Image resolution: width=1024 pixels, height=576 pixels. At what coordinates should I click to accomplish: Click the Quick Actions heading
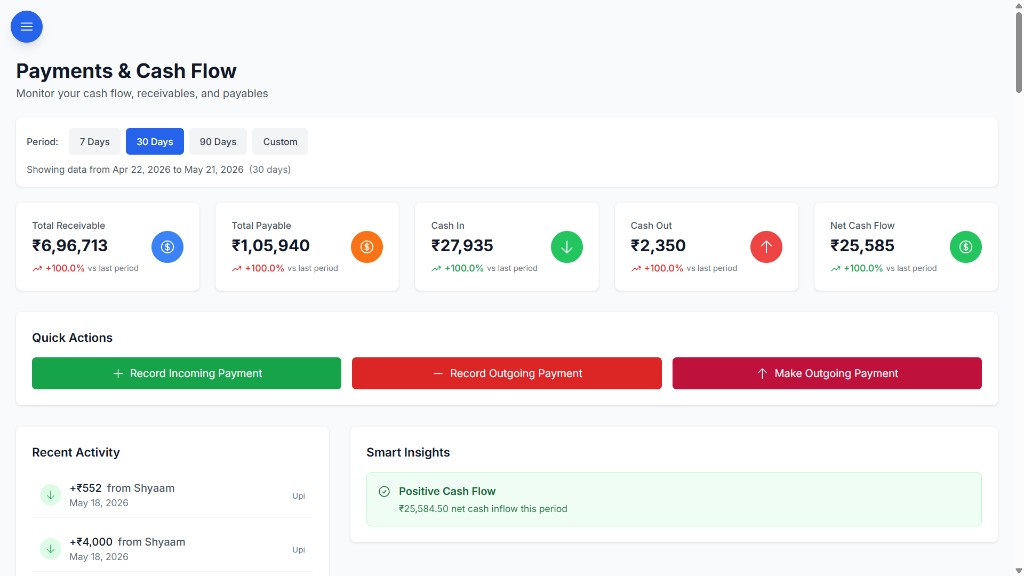tap(72, 338)
